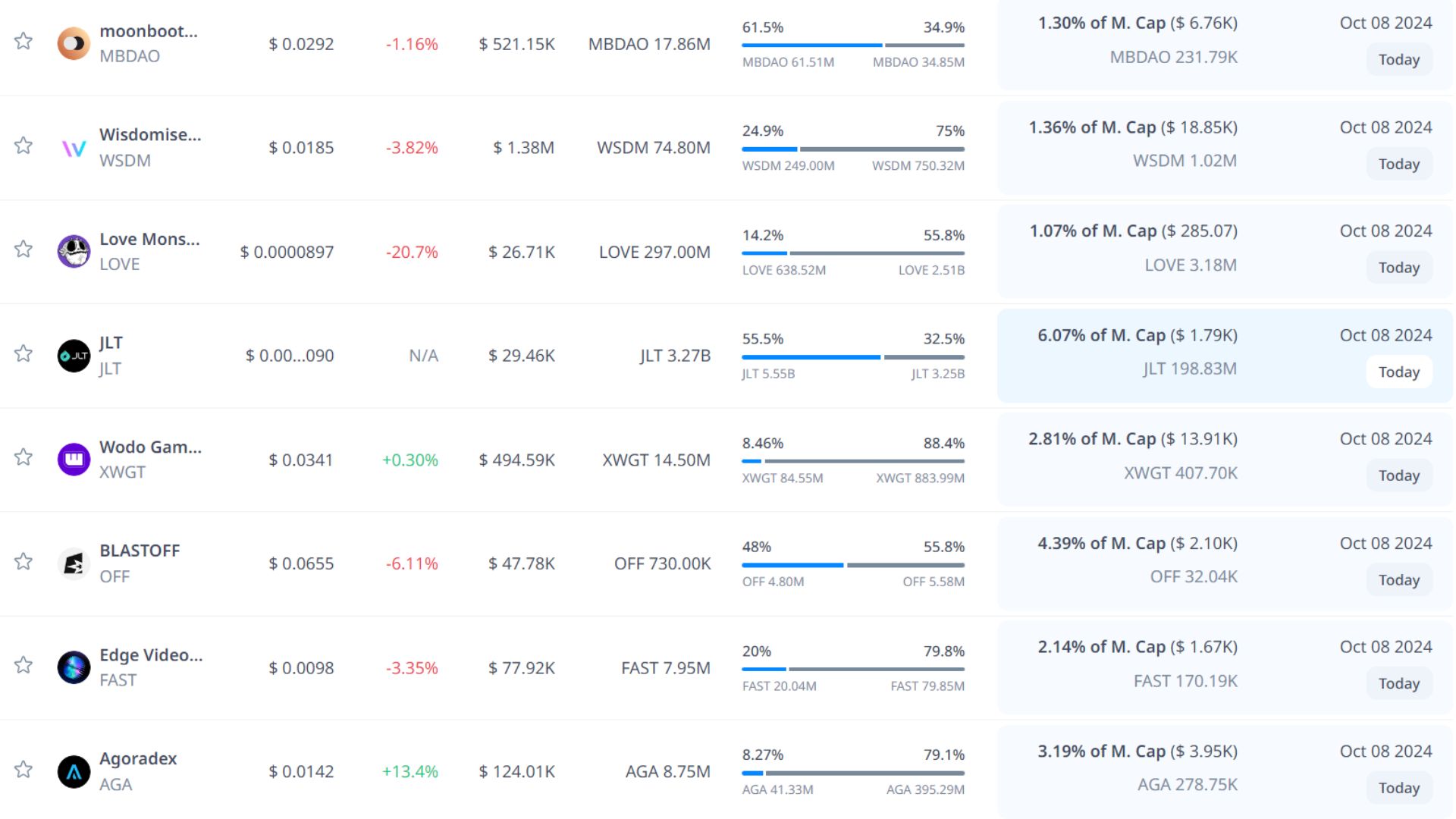This screenshot has width=1456, height=819.
Task: Click the Wodo Gaming XWGT token logo
Action: 74,460
